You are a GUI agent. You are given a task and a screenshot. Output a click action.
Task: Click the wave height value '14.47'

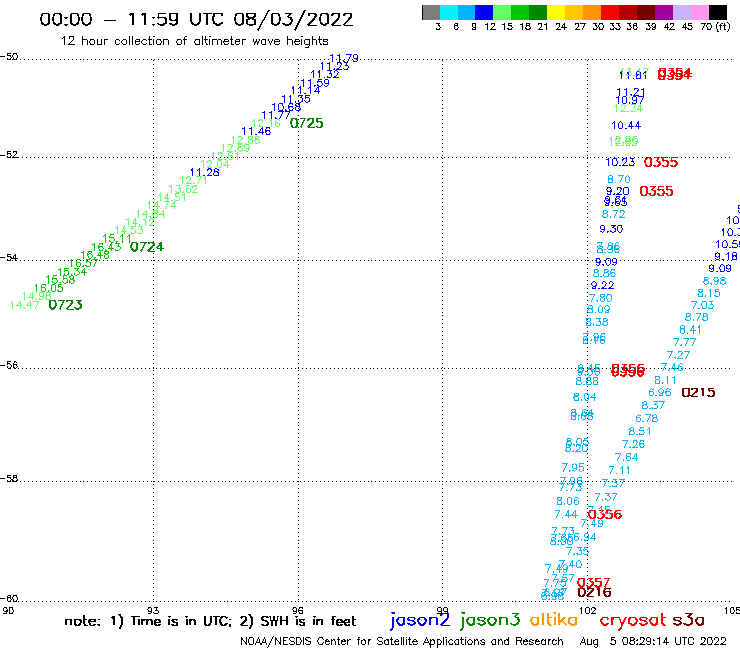(x=25, y=305)
